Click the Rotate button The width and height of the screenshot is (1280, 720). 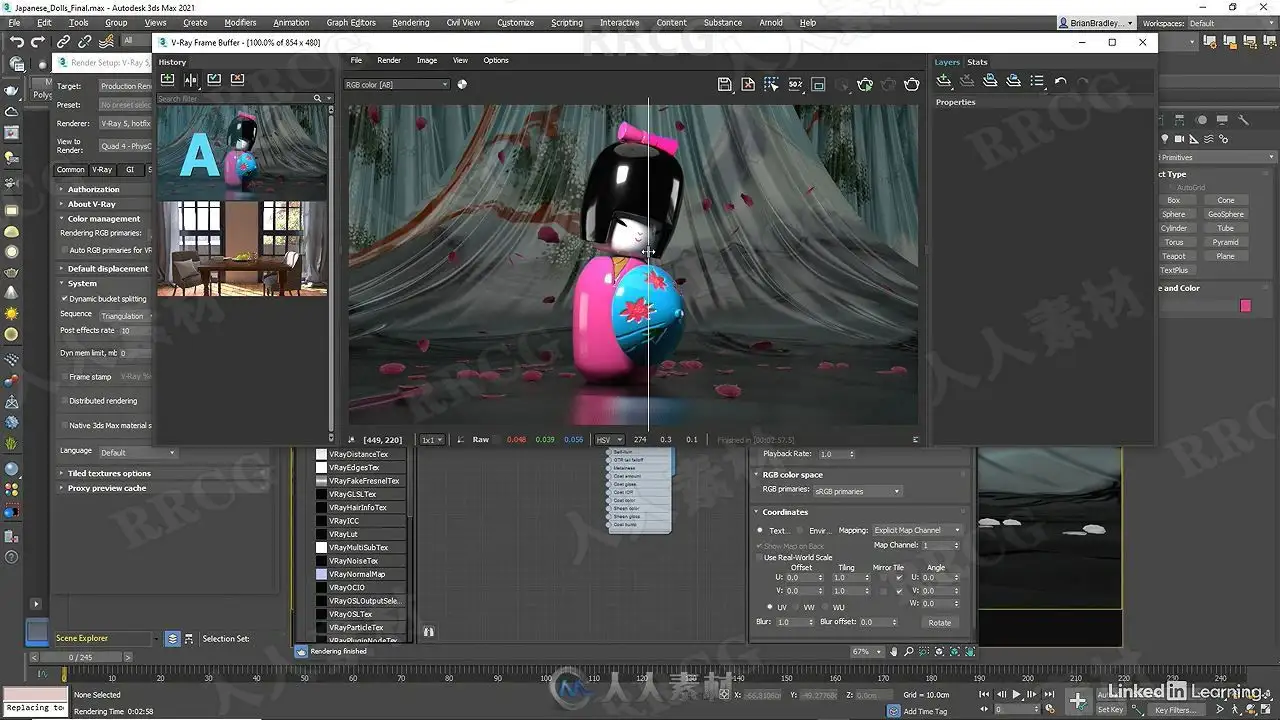(940, 622)
